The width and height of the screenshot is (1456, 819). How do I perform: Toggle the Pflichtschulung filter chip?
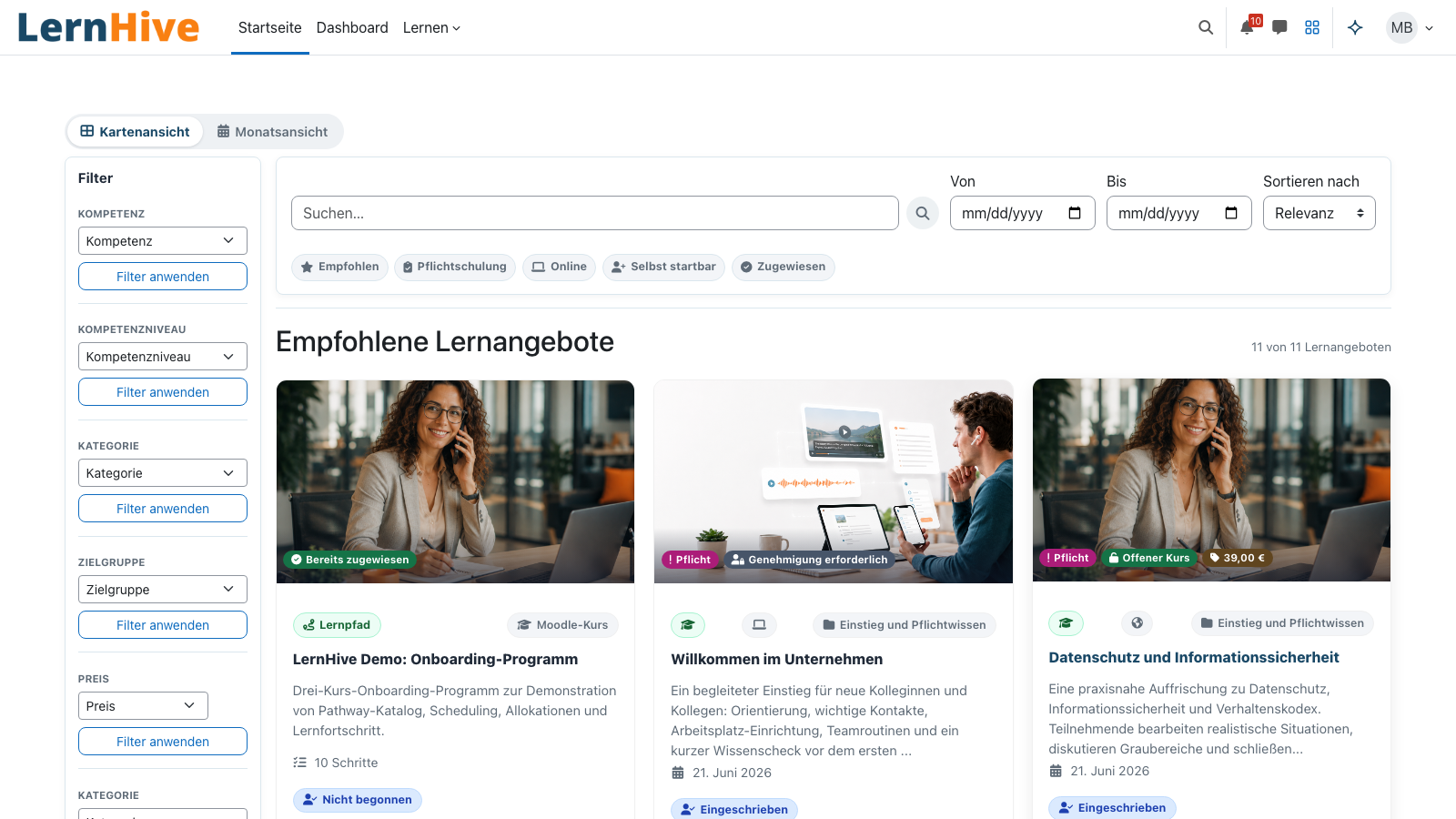click(x=455, y=267)
